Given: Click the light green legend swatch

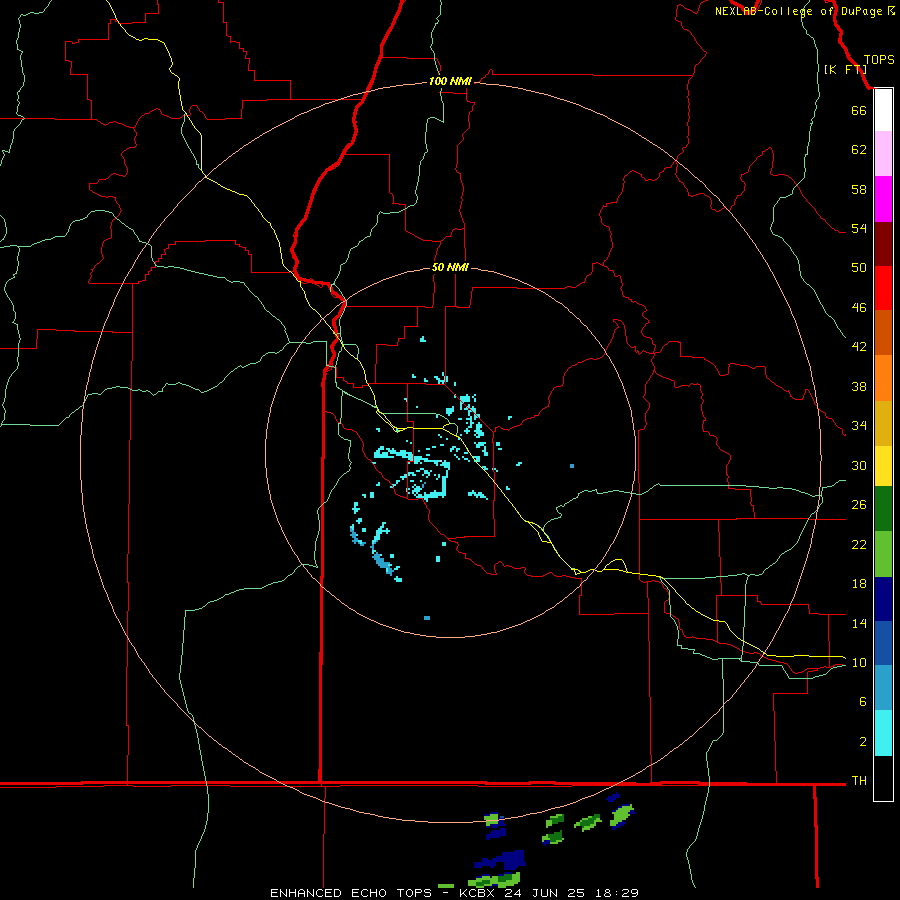Looking at the screenshot, I should [x=883, y=554].
